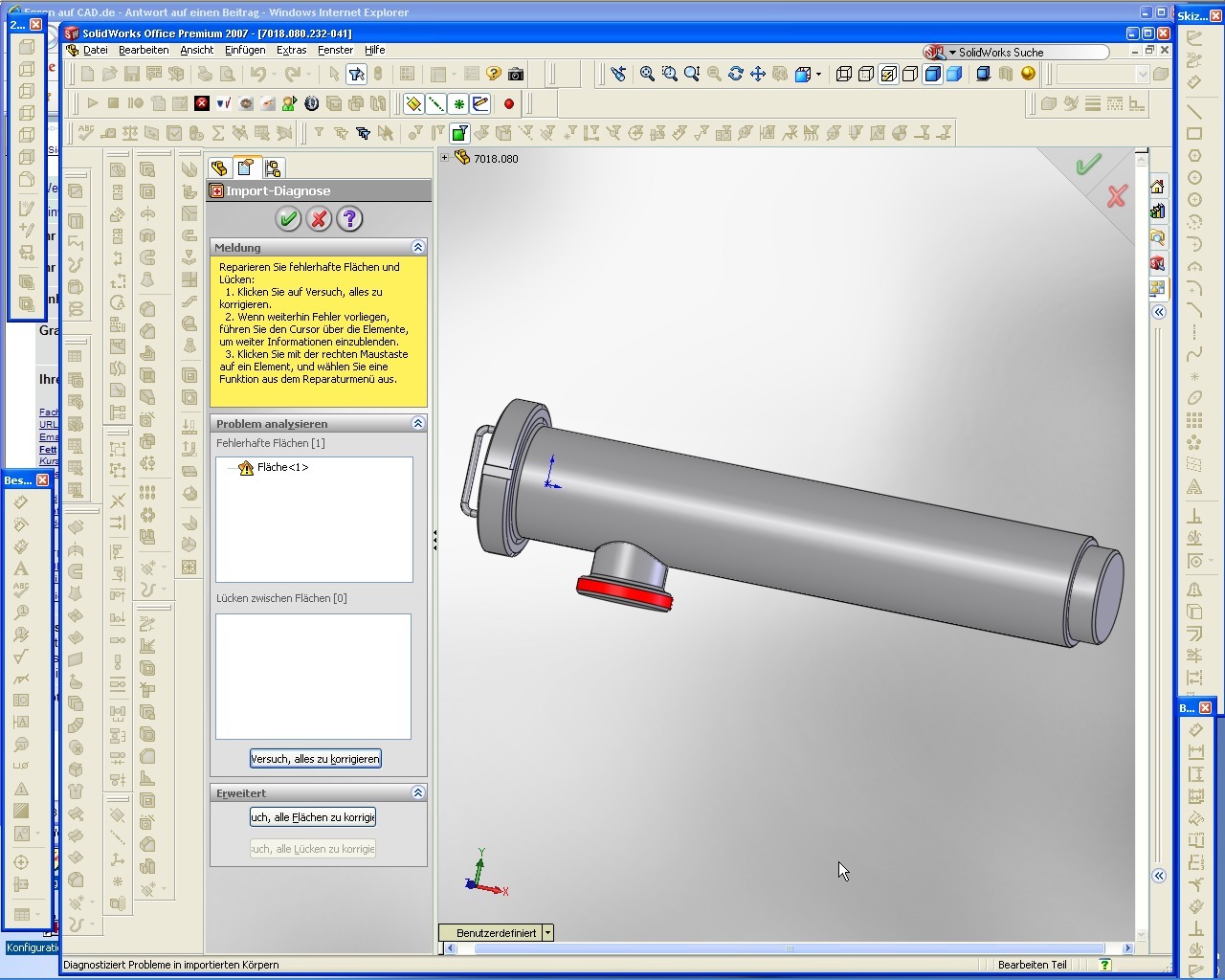This screenshot has width=1225, height=980.
Task: Open the Einfügen menu
Action: click(x=245, y=50)
